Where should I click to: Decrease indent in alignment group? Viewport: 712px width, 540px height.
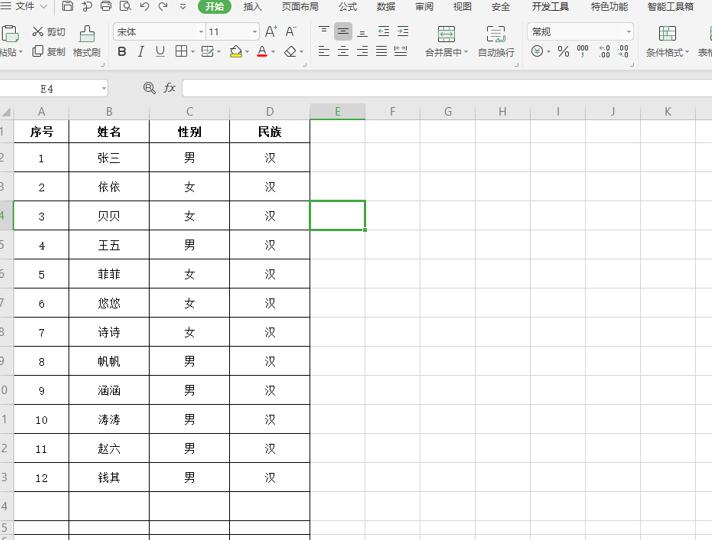384,31
